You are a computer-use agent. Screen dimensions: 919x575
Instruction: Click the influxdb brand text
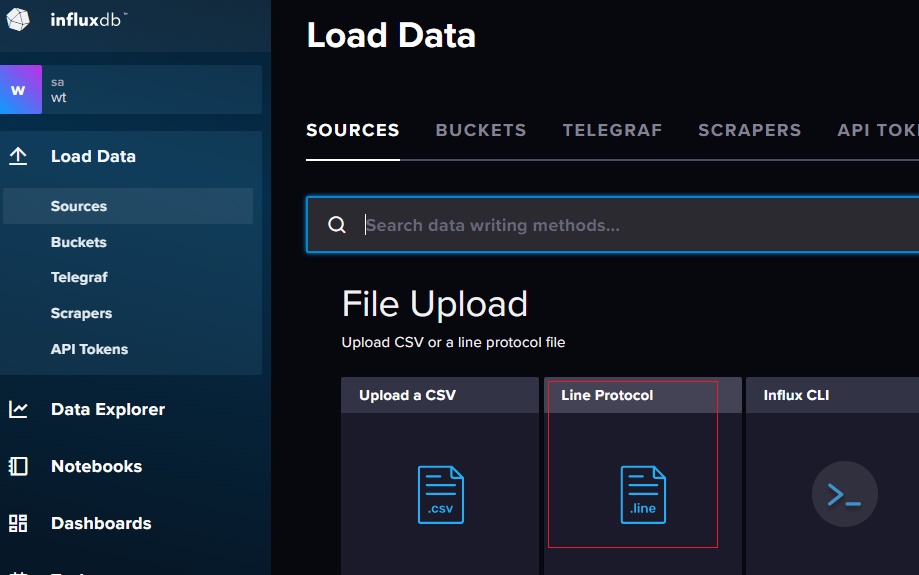pos(86,20)
